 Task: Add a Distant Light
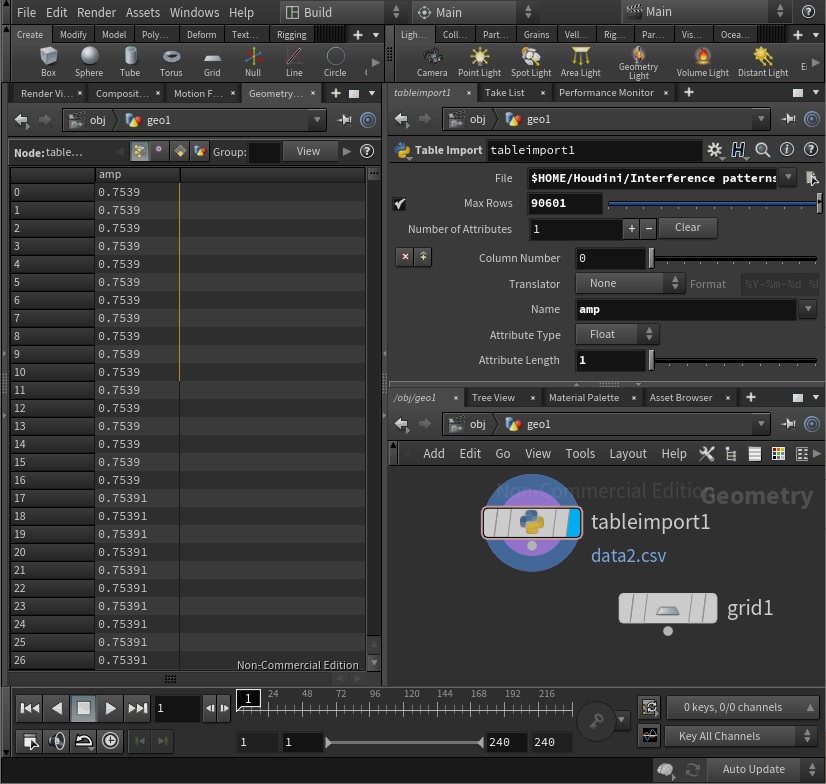(x=763, y=62)
